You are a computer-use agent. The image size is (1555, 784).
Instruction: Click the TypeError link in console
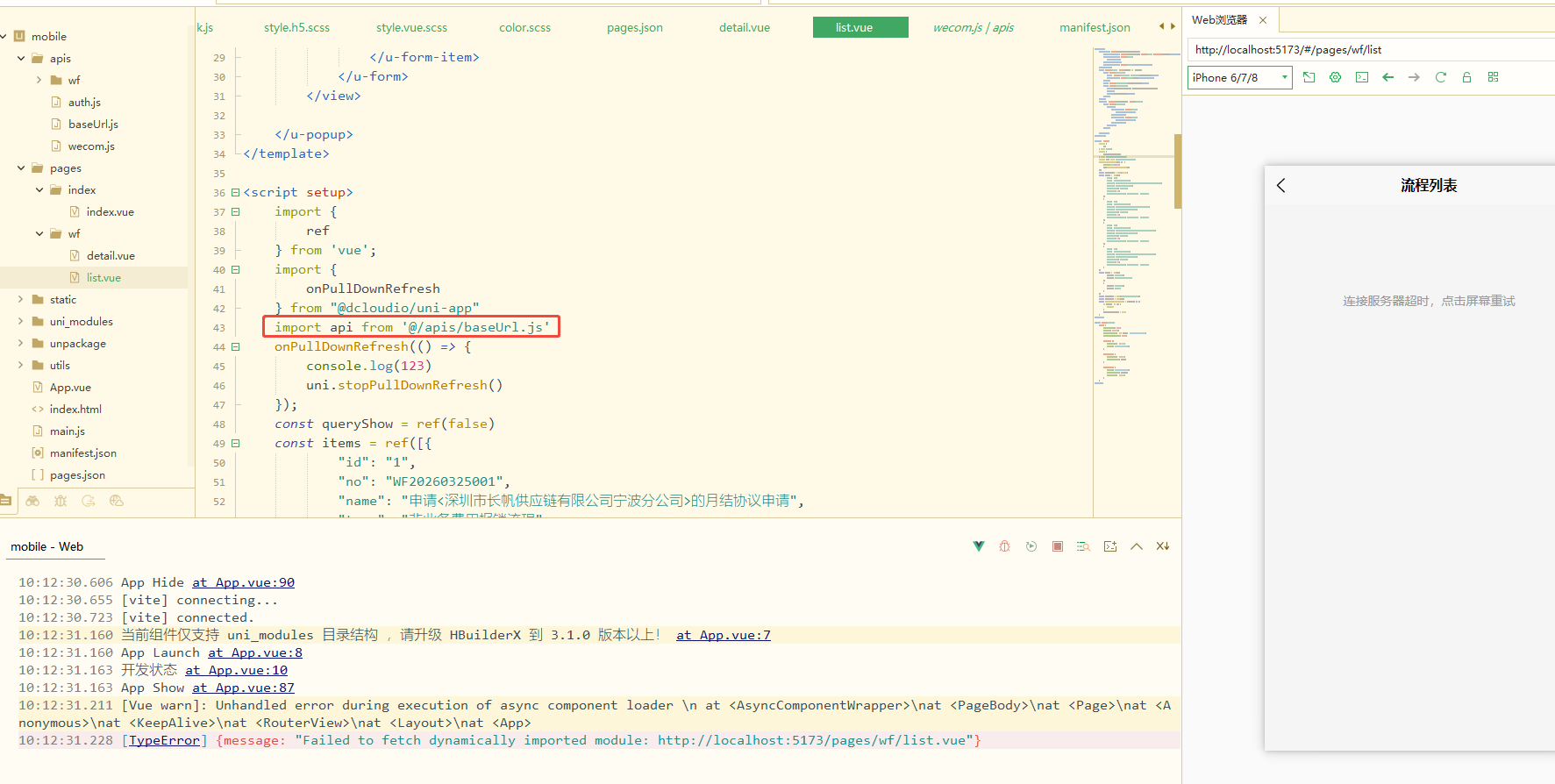[x=164, y=740]
